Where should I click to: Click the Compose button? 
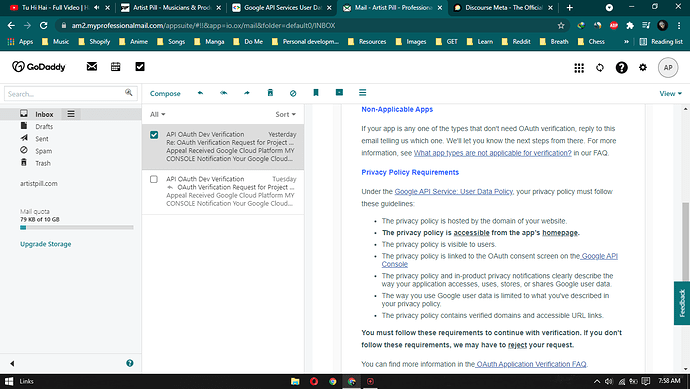pos(165,93)
